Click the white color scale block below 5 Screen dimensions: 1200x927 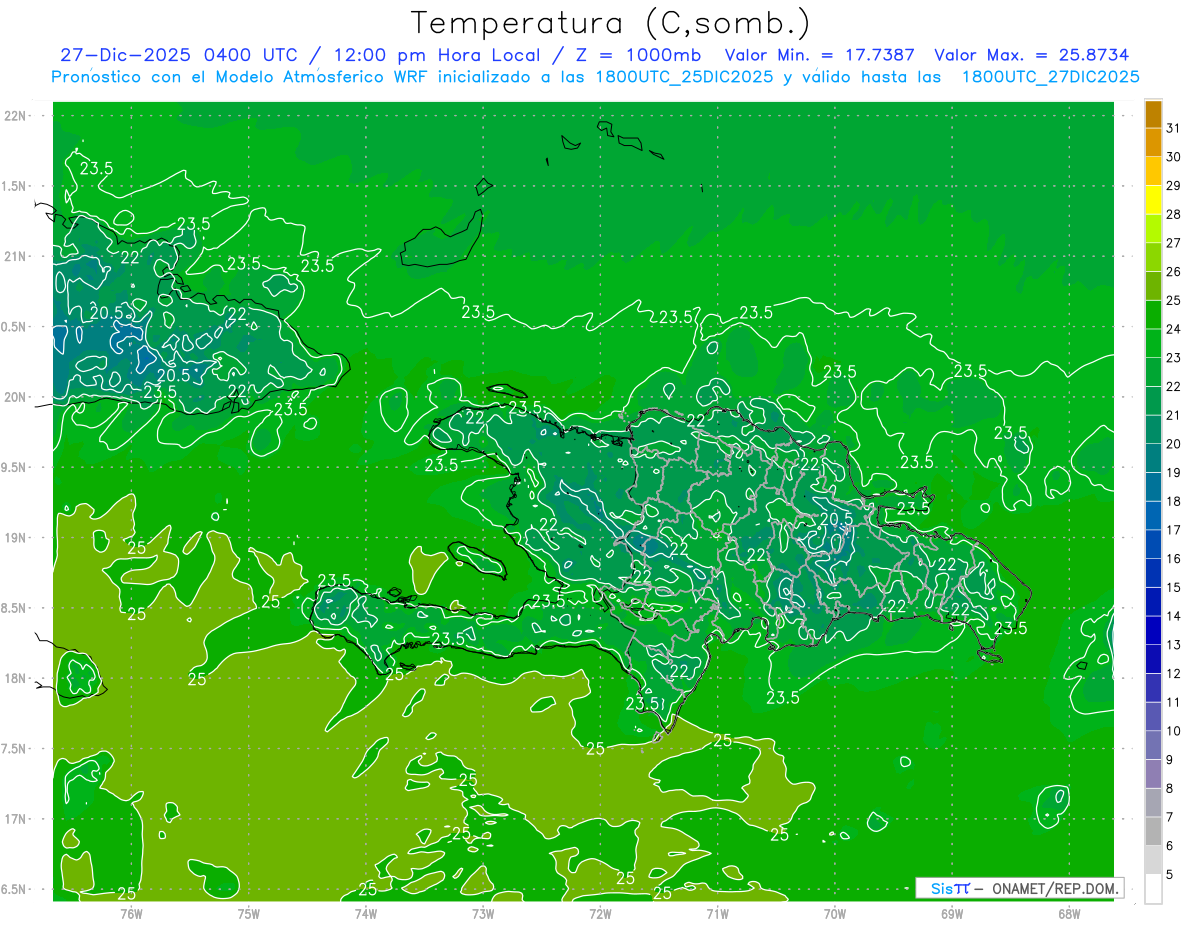[1153, 889]
